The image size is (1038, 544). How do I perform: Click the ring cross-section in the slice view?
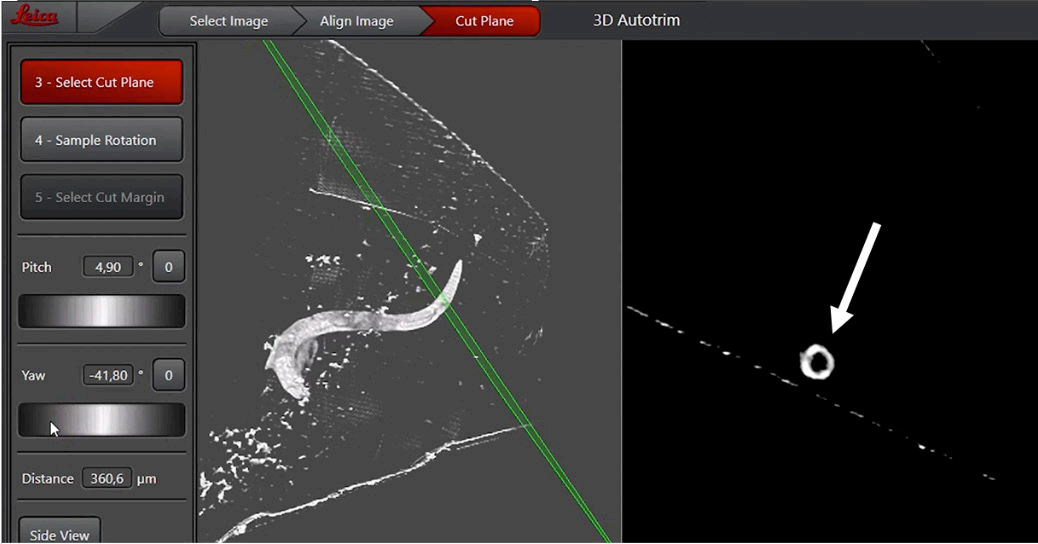pyautogui.click(x=817, y=362)
